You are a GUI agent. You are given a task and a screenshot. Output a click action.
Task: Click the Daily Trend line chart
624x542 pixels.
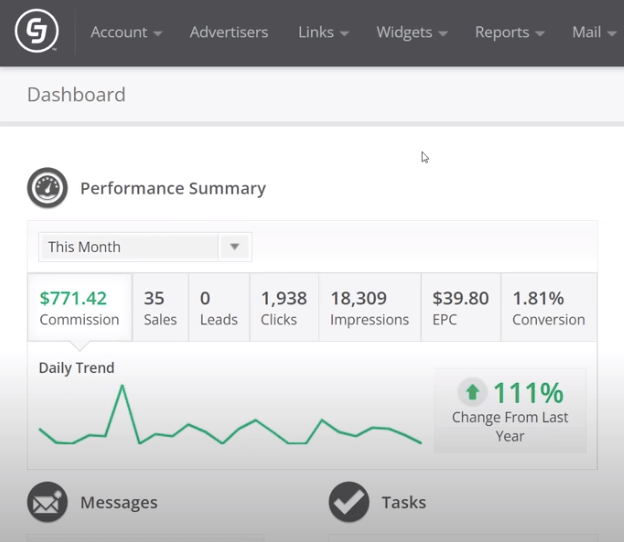coord(230,414)
